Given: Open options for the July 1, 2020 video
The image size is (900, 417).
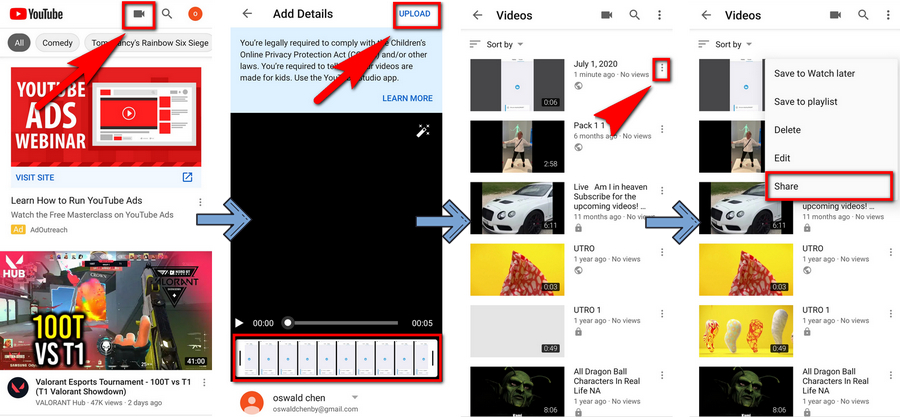Looking at the screenshot, I should pyautogui.click(x=662, y=68).
